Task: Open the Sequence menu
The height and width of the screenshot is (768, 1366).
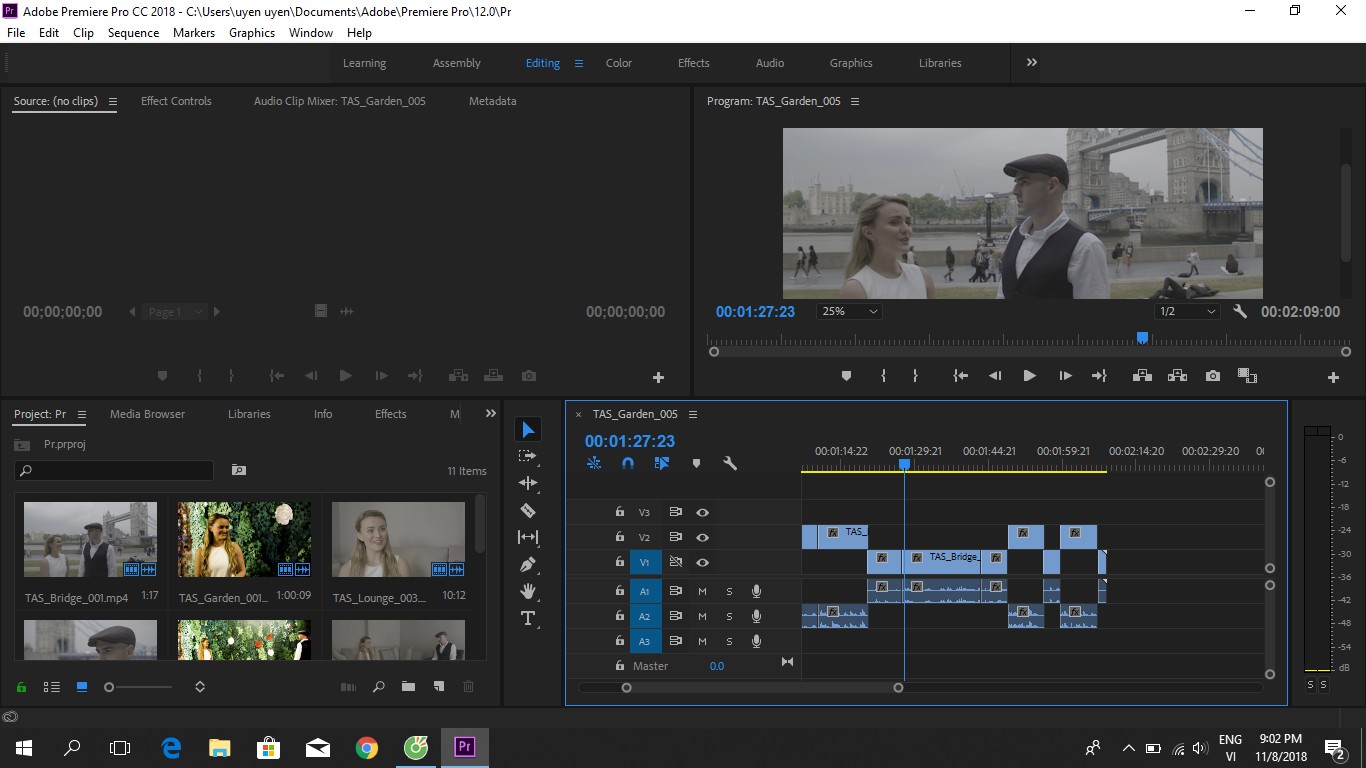Action: click(133, 32)
